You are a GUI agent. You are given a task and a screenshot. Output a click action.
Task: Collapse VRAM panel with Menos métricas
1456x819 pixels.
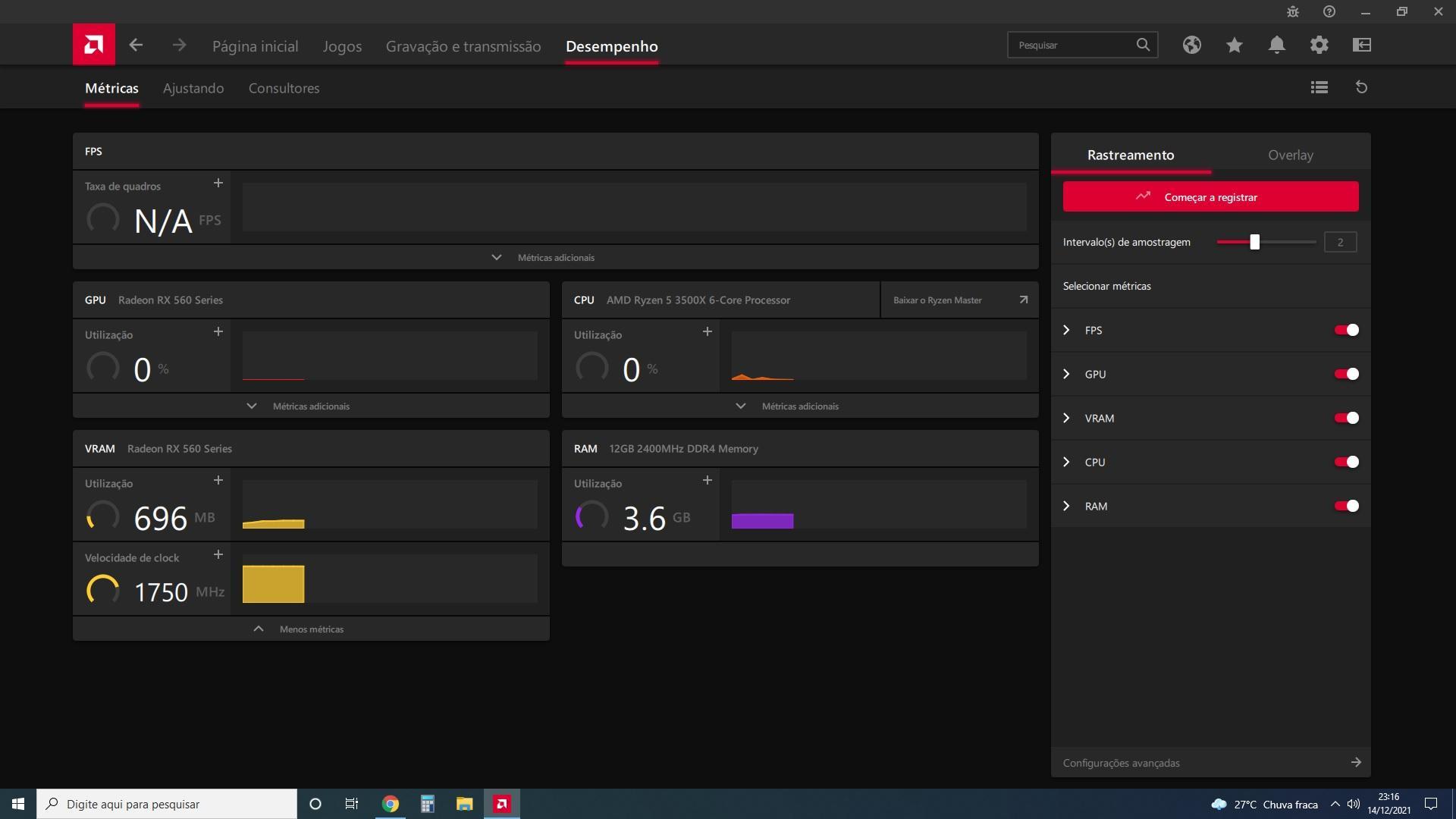pyautogui.click(x=311, y=629)
